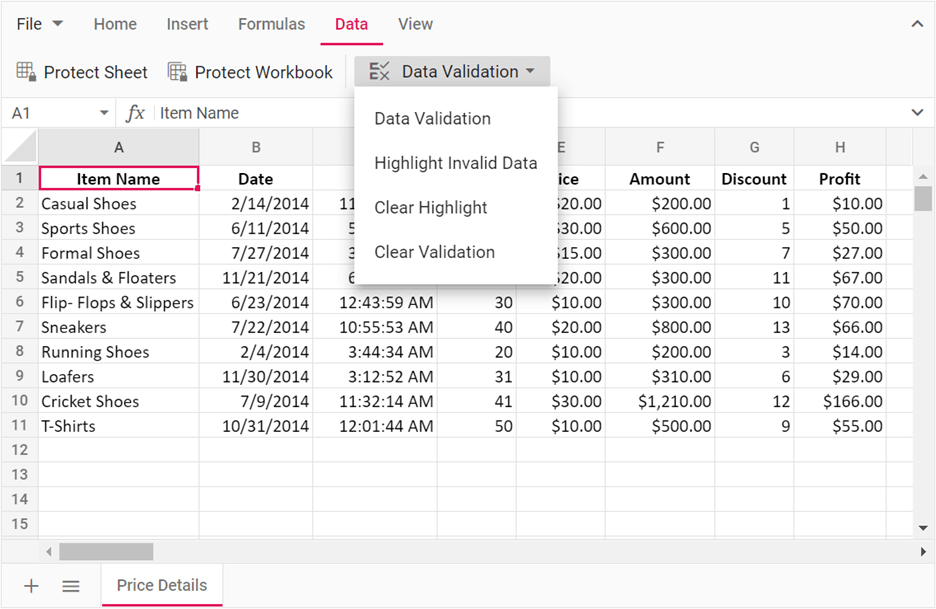Viewport: 936px width, 609px height.
Task: Open the Name Box dropdown arrow
Action: pos(104,113)
